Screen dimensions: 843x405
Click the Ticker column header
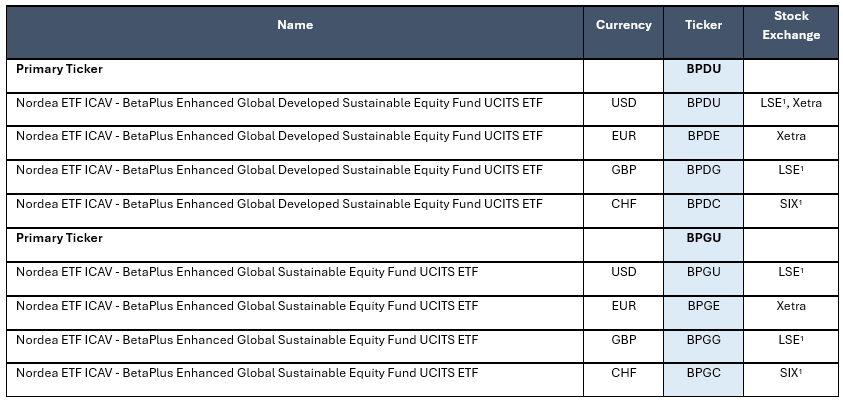click(703, 25)
